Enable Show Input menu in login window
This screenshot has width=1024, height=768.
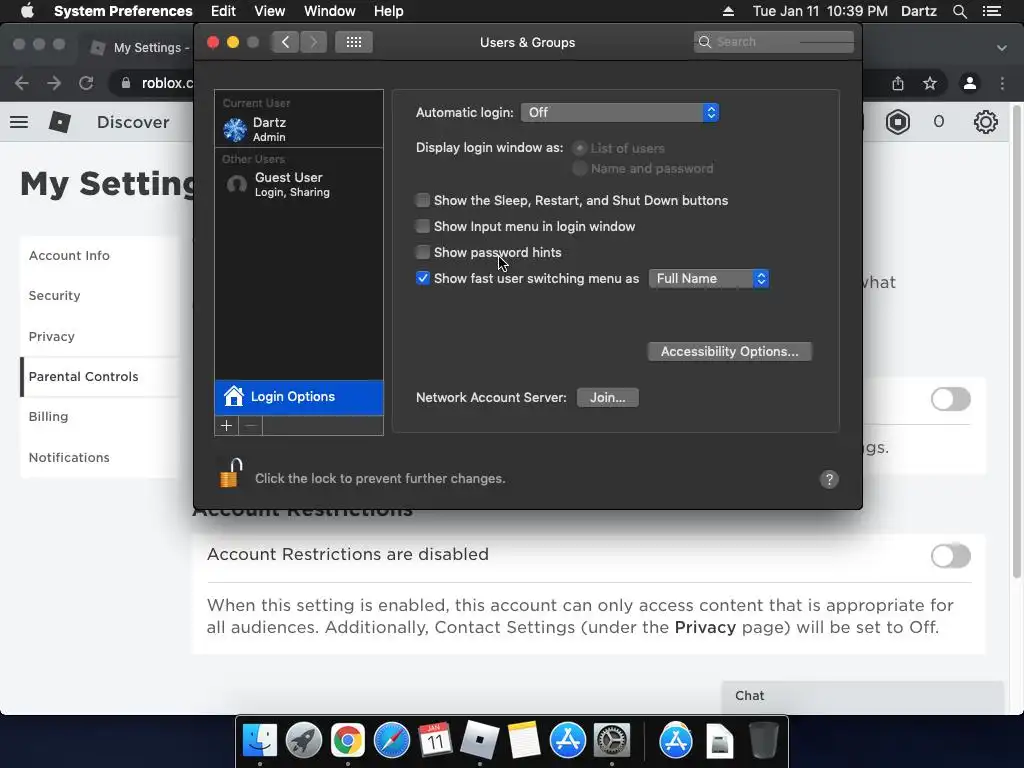[x=423, y=227]
